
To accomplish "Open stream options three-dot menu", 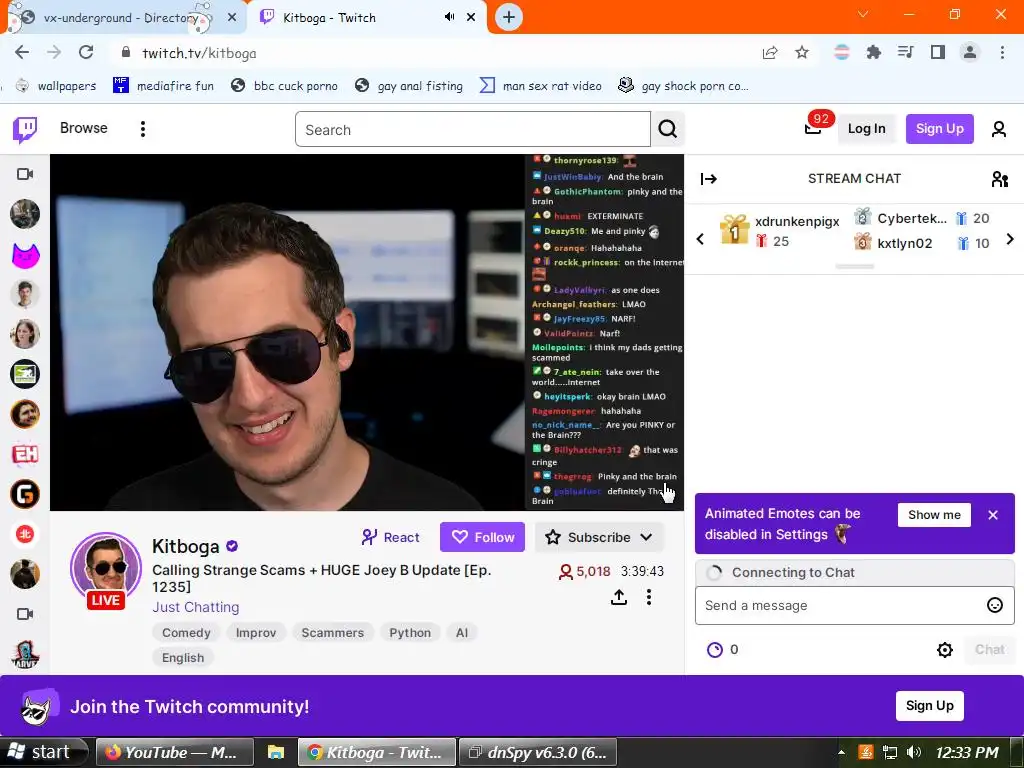I will (648, 597).
